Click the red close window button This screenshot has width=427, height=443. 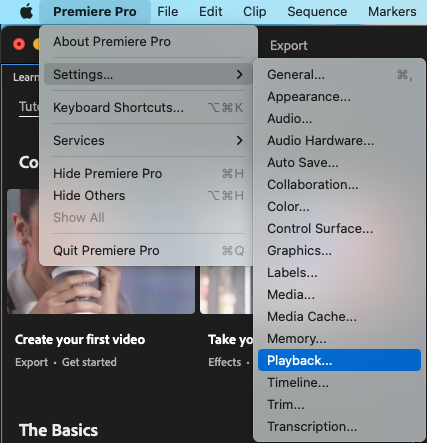[x=19, y=44]
